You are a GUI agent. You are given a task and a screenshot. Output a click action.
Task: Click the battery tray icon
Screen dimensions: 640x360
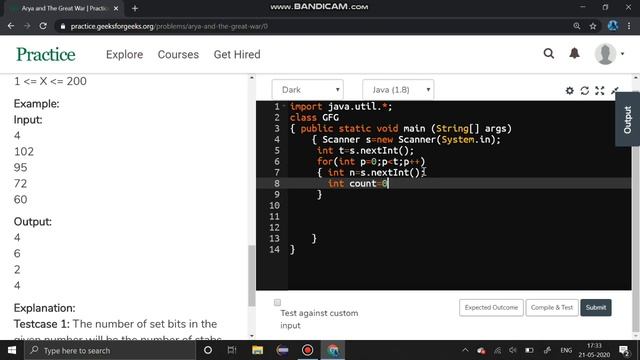pyautogui.click(x=529, y=350)
